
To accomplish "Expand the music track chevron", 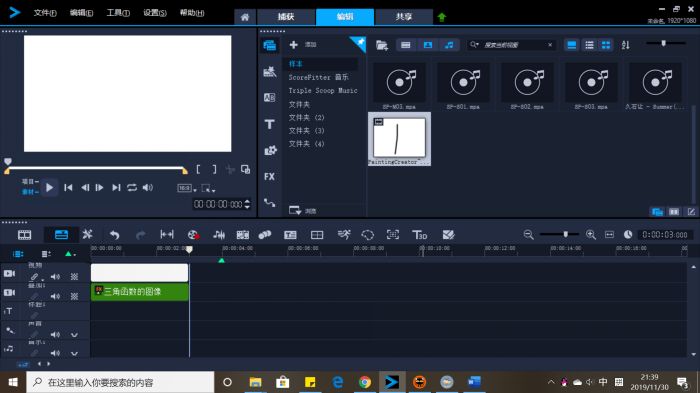I will (x=74, y=353).
